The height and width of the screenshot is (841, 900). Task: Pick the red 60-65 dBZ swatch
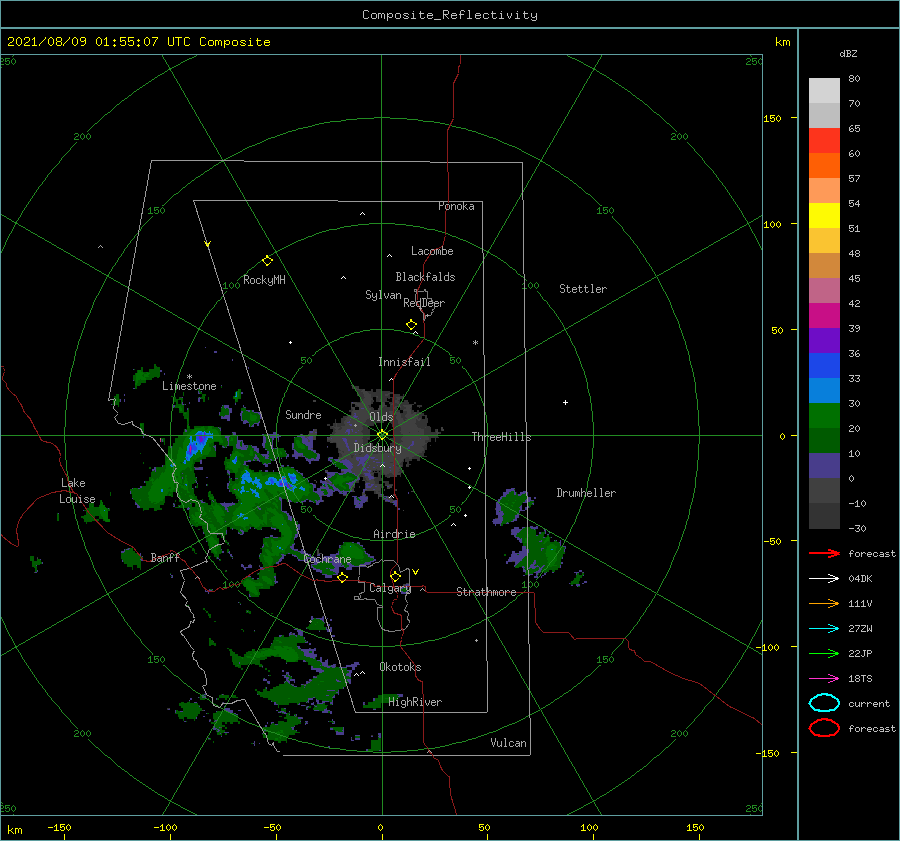pyautogui.click(x=824, y=141)
